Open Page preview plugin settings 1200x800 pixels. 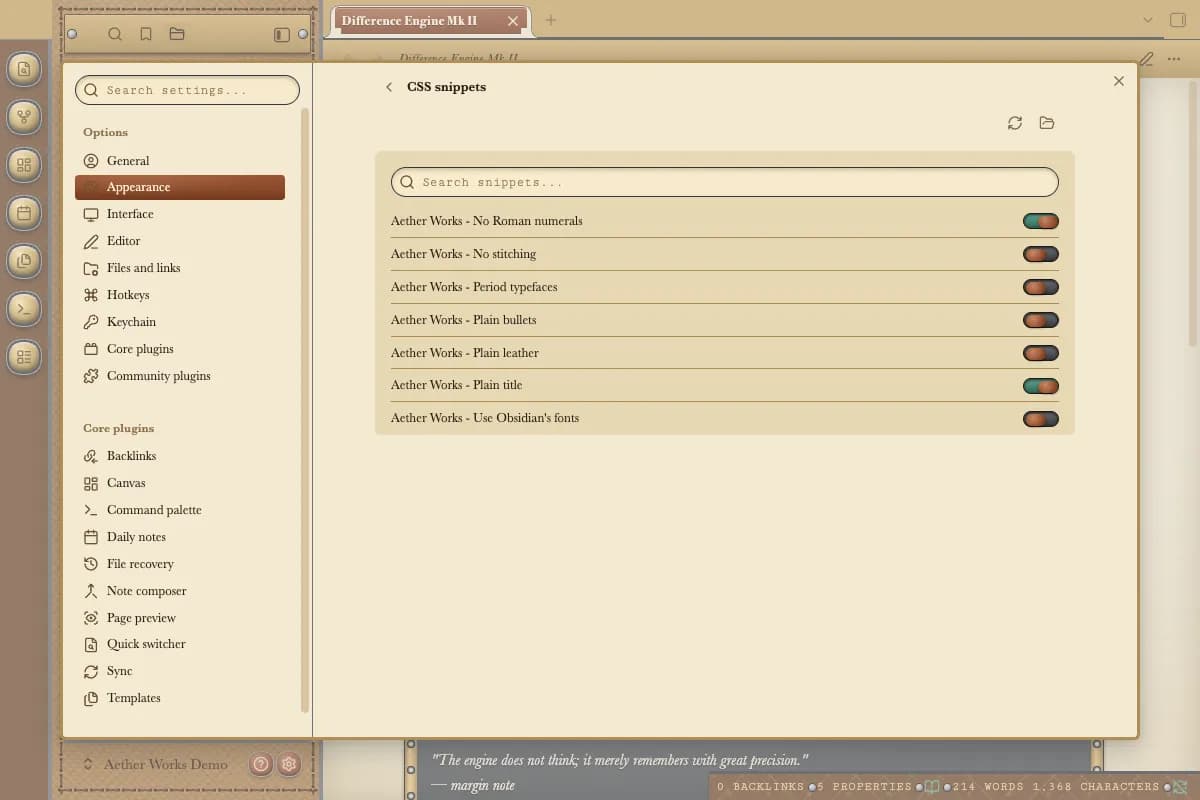coord(180,618)
